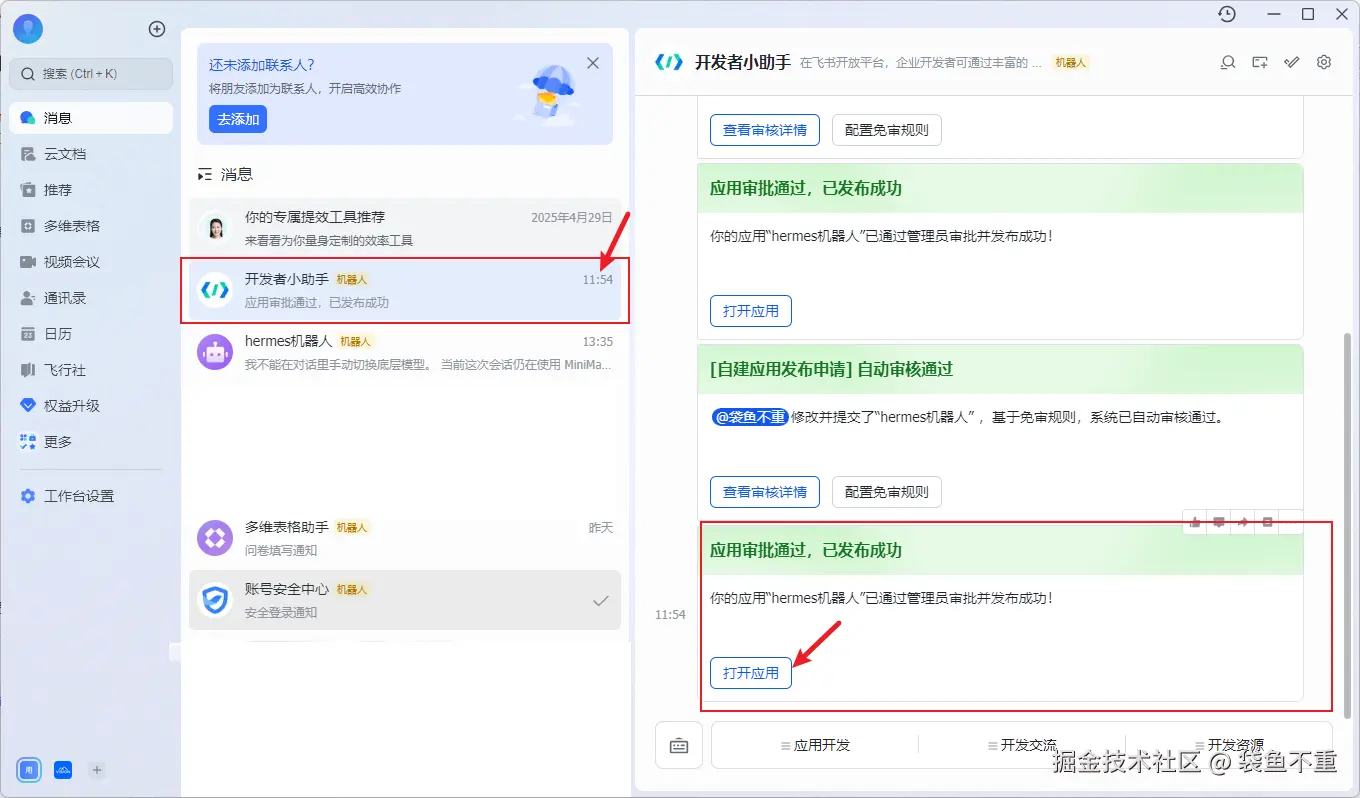Screen dimensions: 1360x798
Task: Open the 你的专属提效工具推荐 conversation
Action: [x=405, y=228]
